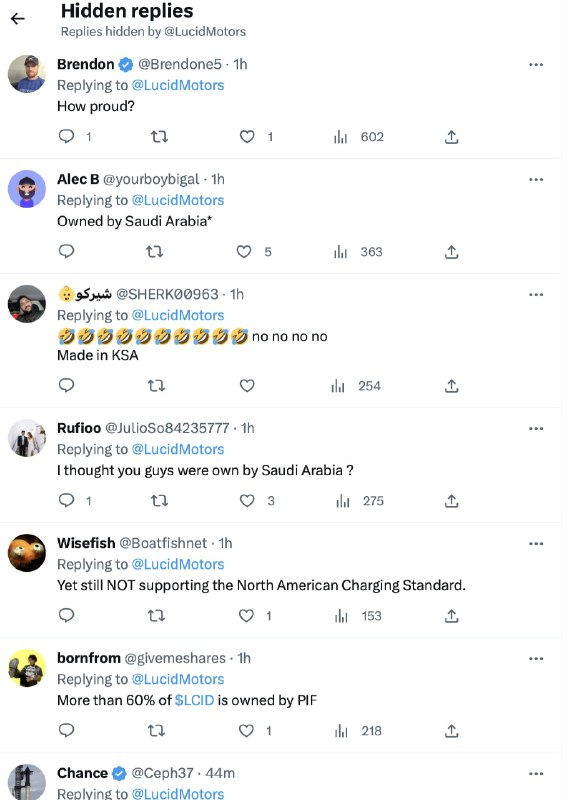Like Rufioo's reply about Saudi Arabia

pyautogui.click(x=247, y=501)
